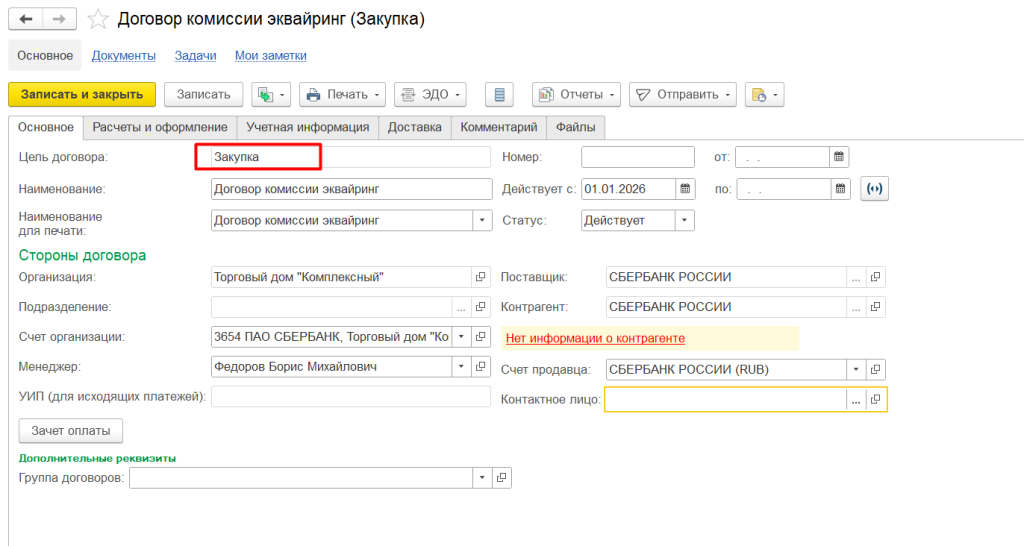Expand the Менеджер dropdown list

pos(460,367)
